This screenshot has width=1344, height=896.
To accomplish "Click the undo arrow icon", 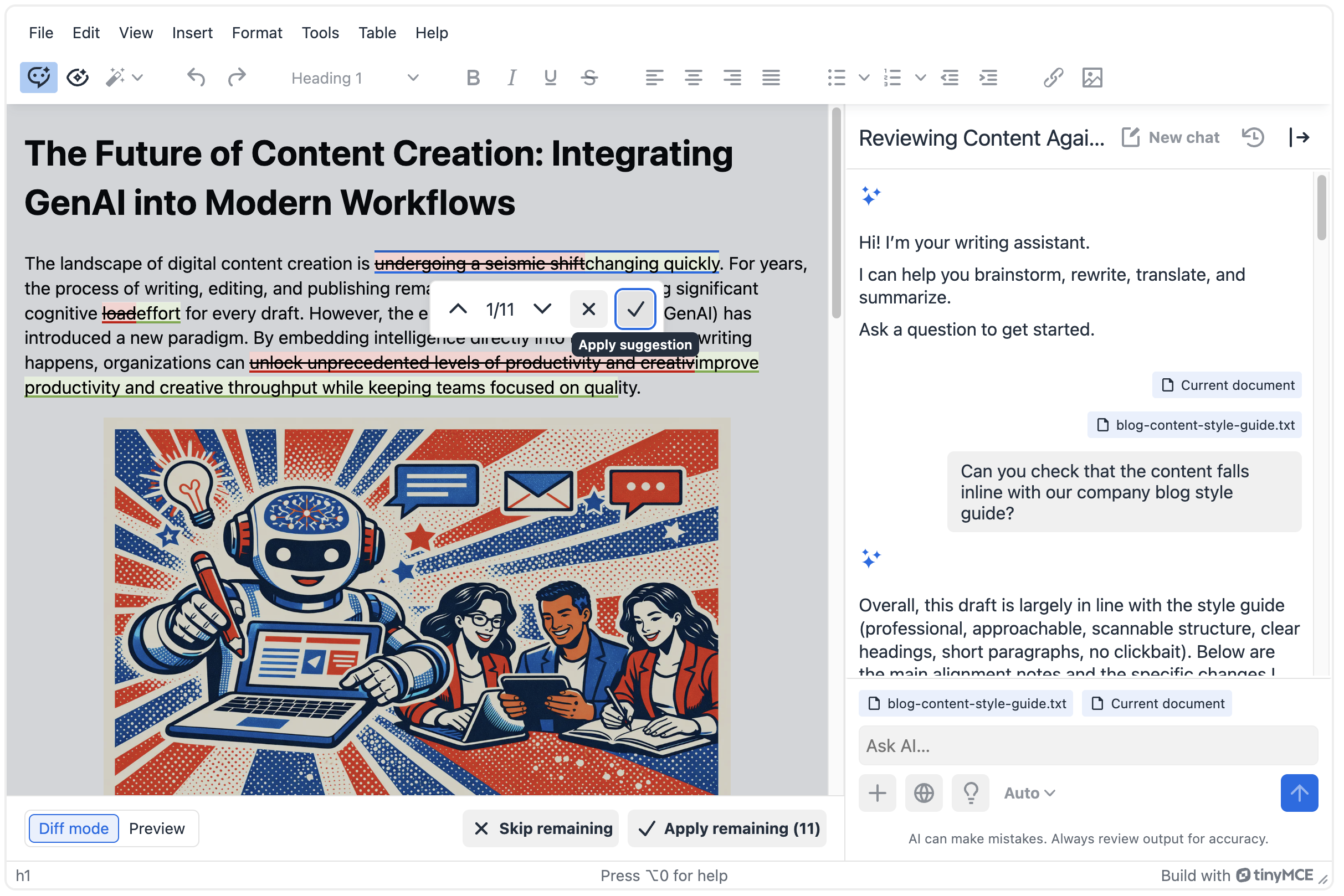I will [196, 78].
